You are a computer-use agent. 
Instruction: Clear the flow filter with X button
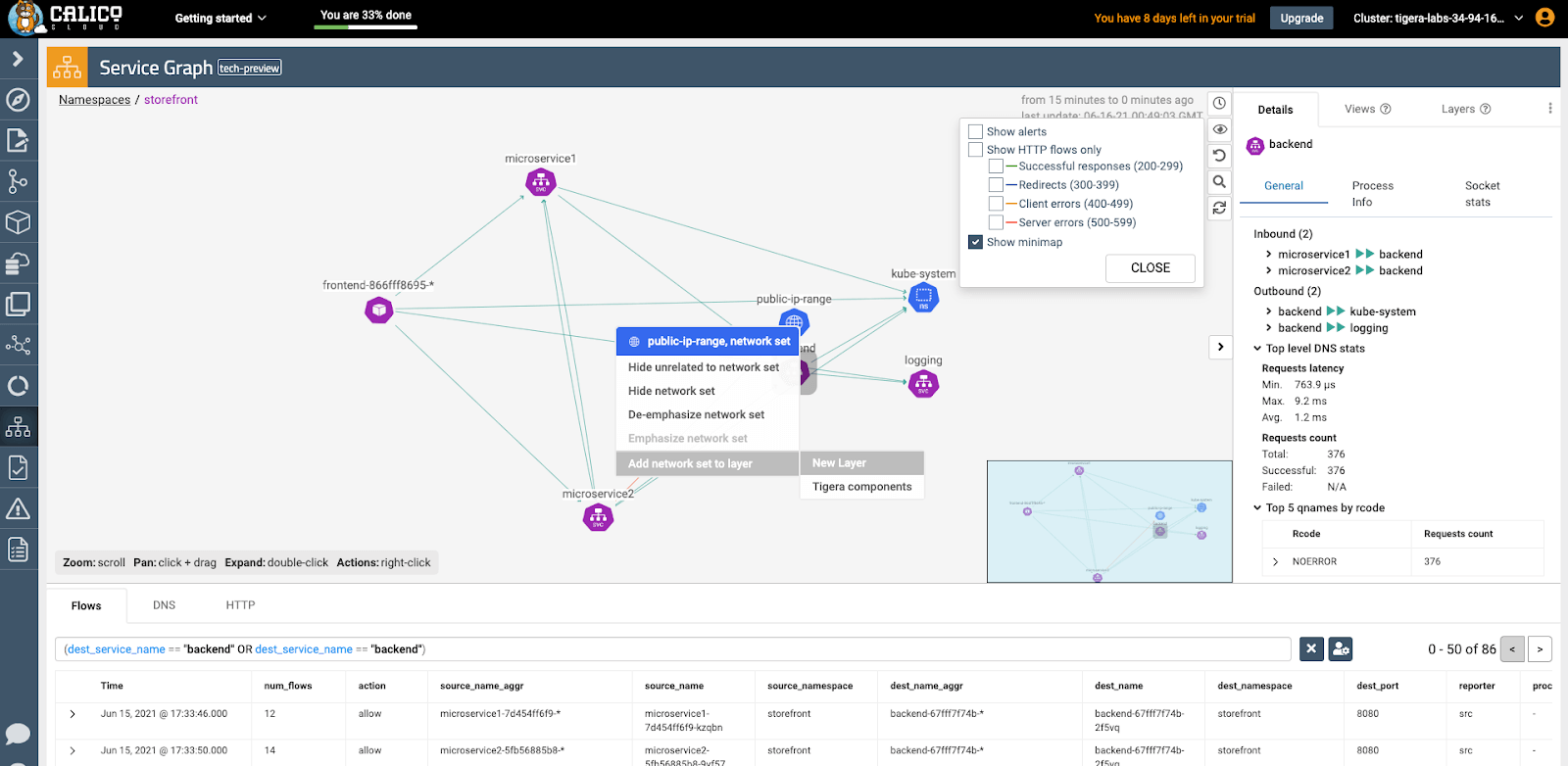coord(1311,648)
